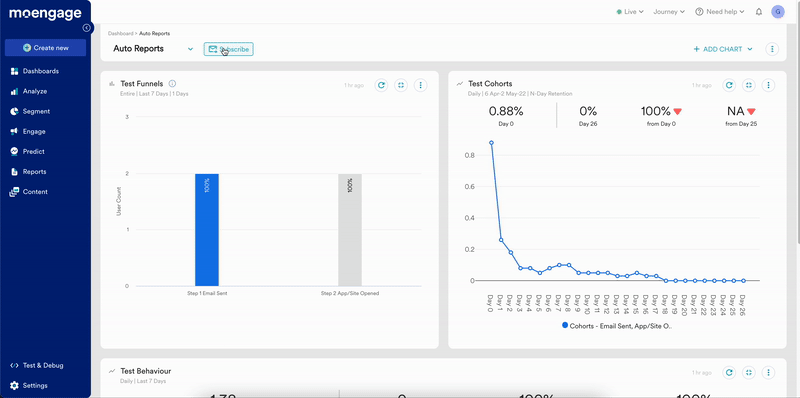Click the 0% Day 26 value
Screen dimensions: 800x398
coord(588,111)
